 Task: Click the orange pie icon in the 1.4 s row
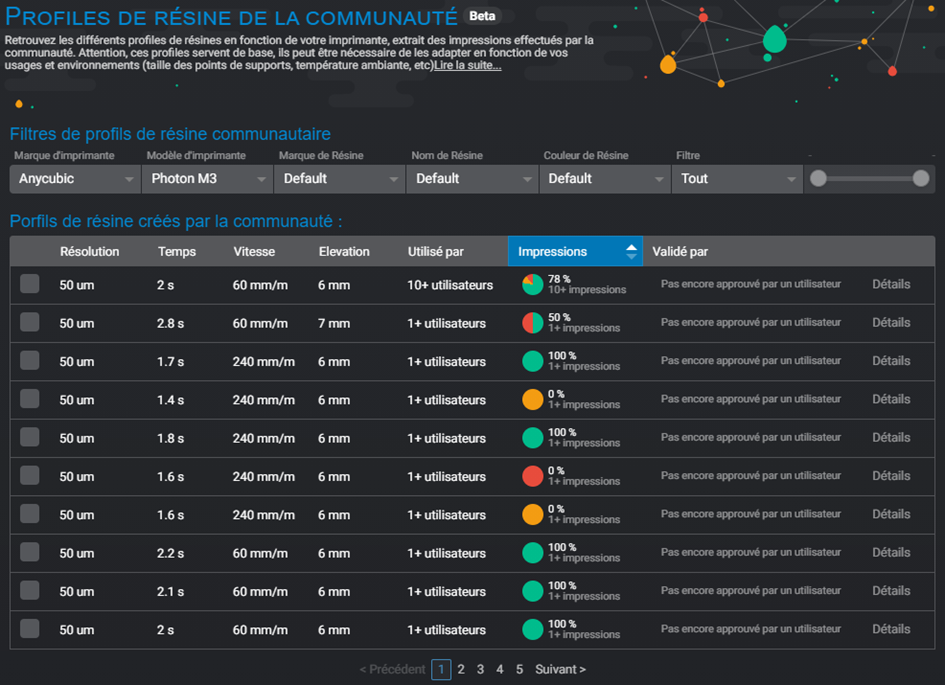(x=532, y=399)
